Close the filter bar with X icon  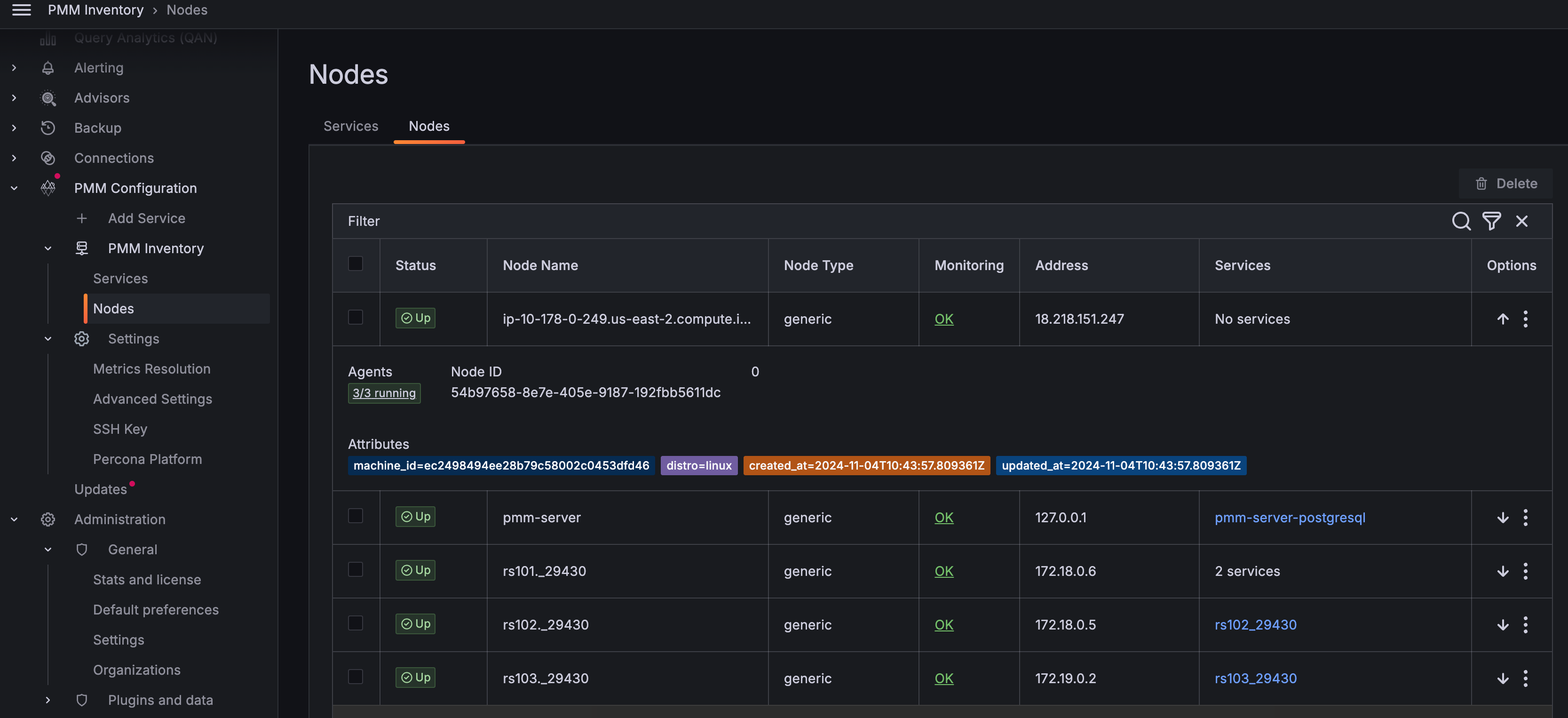(1521, 221)
